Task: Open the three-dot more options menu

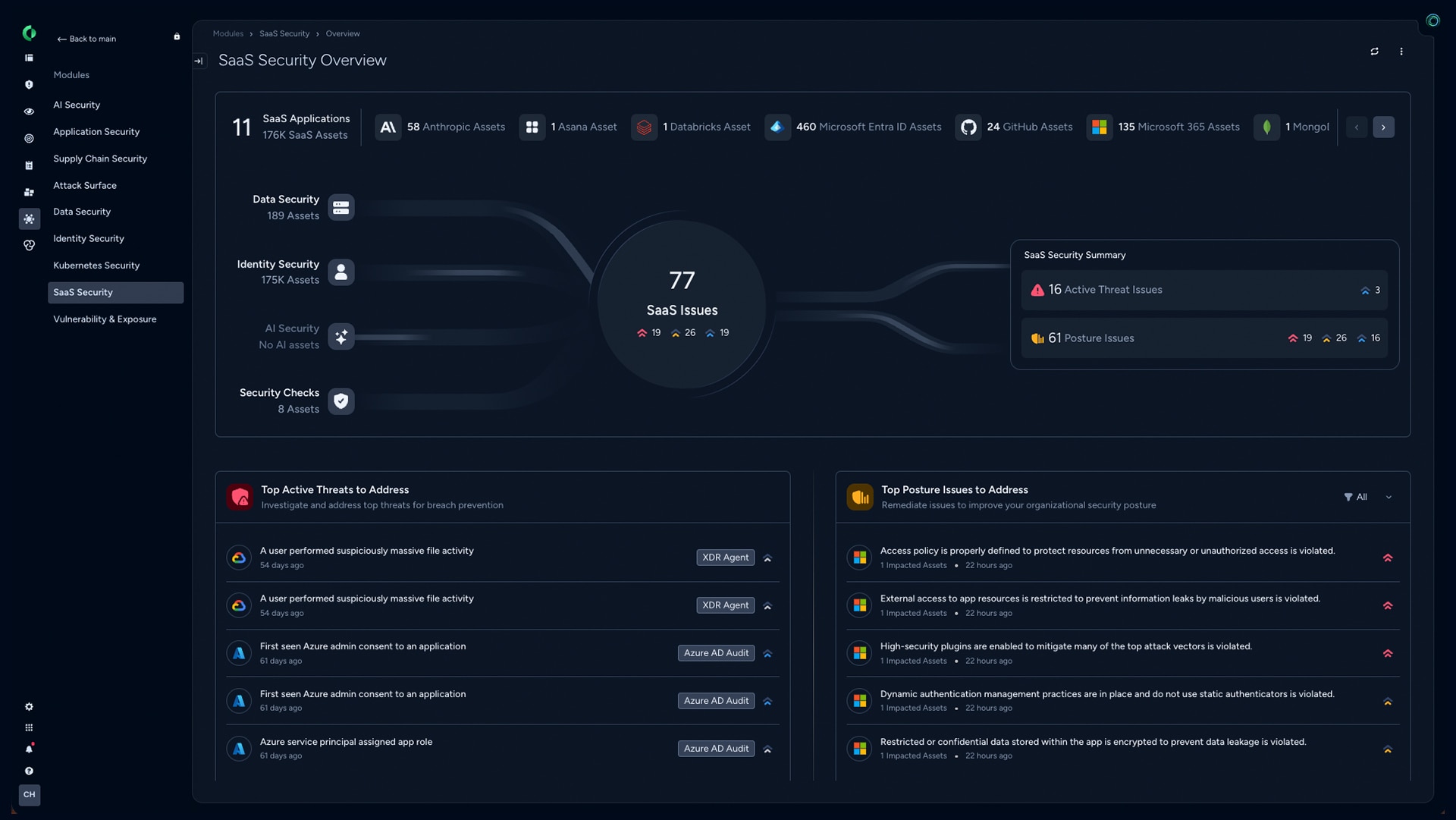Action: click(x=1401, y=52)
